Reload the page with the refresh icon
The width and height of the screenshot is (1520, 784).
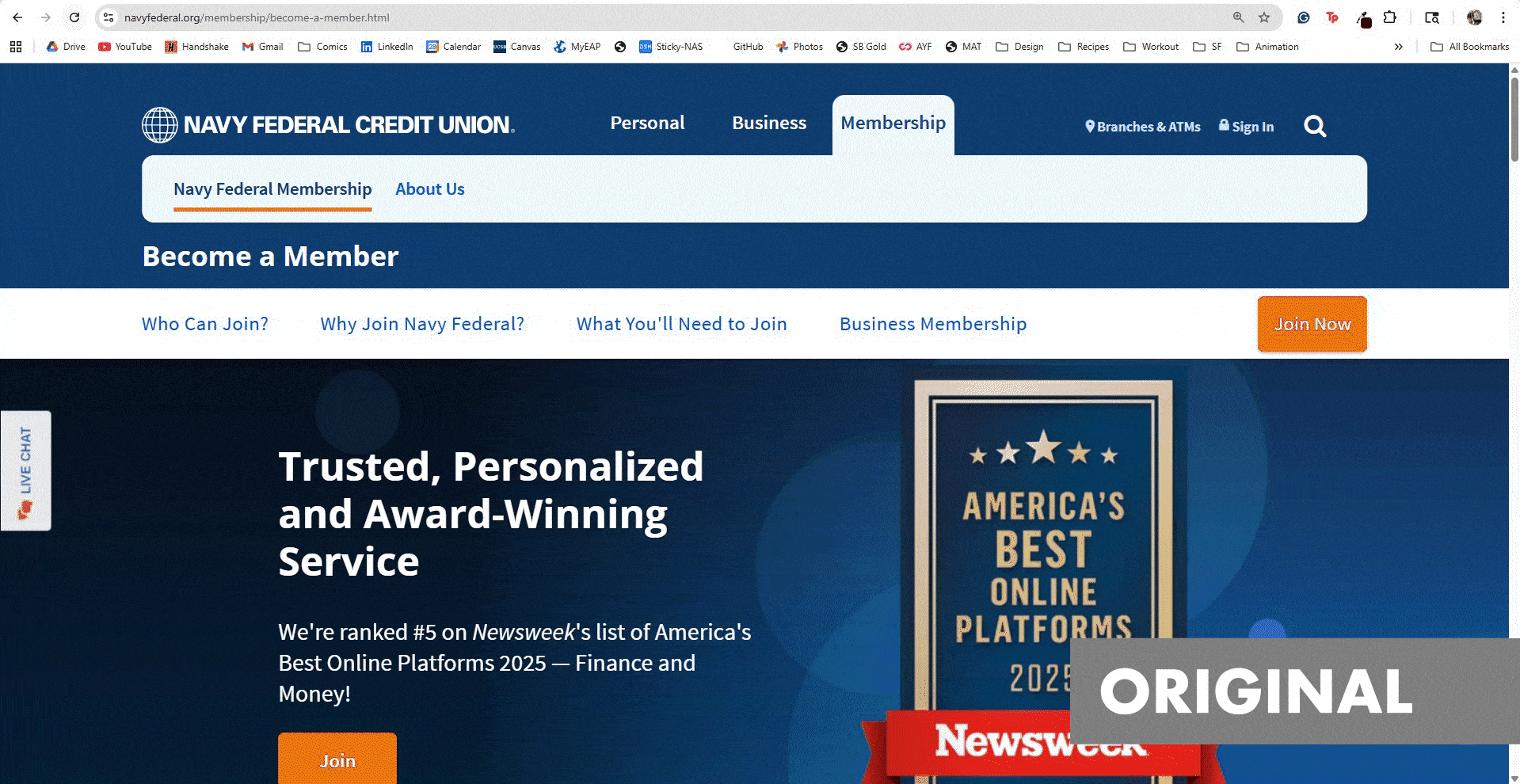(74, 17)
